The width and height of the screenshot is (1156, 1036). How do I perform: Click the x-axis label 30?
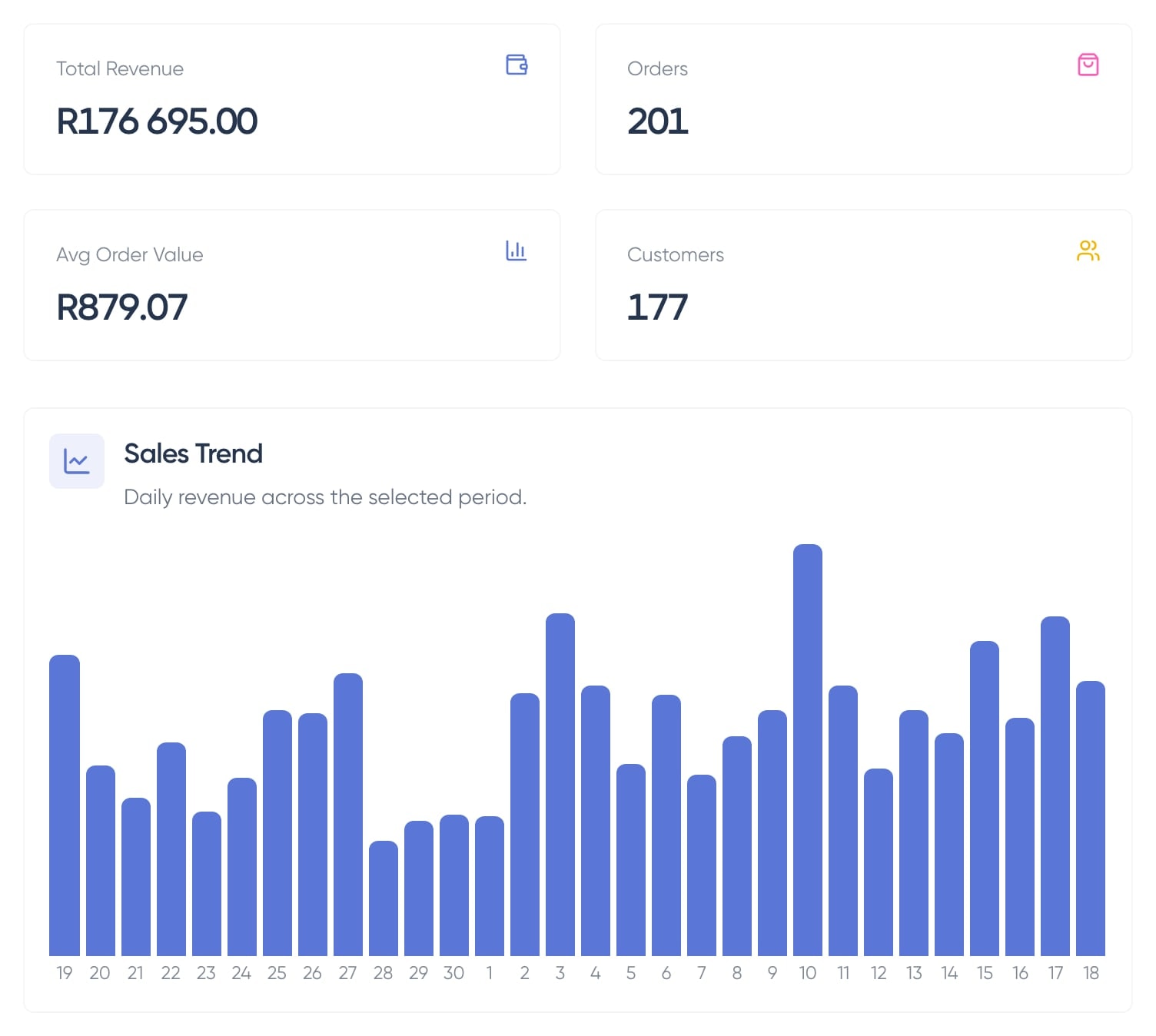[x=453, y=973]
